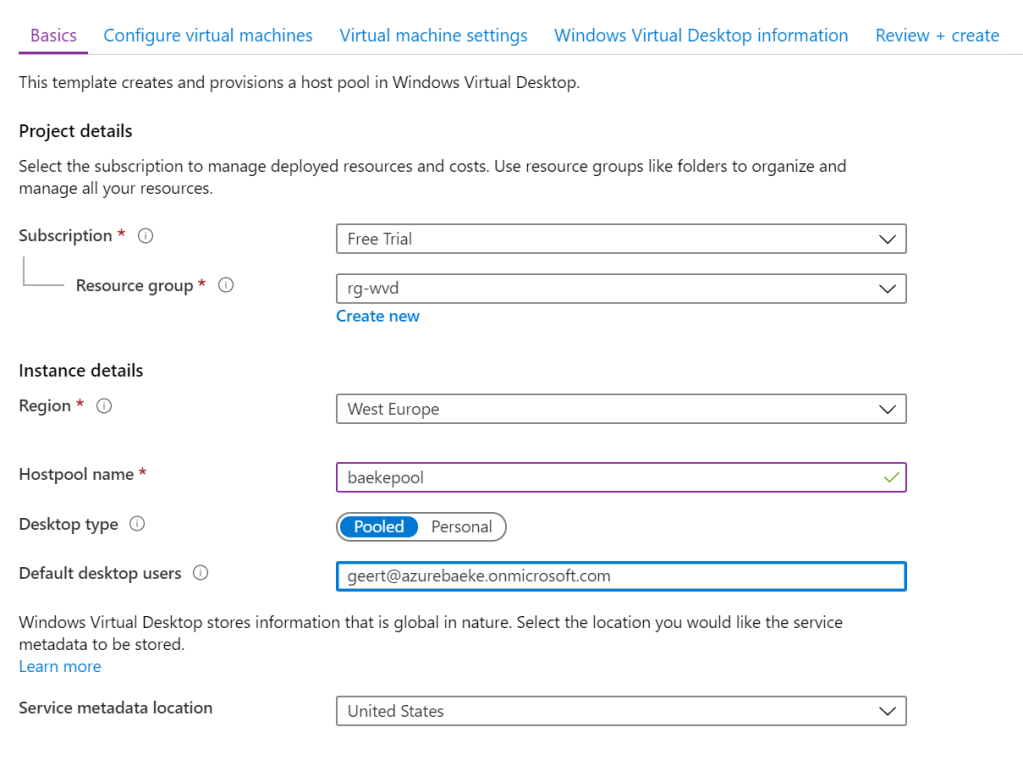Image resolution: width=1023 pixels, height=760 pixels.
Task: Click the Desktop type info icon
Action: point(138,524)
